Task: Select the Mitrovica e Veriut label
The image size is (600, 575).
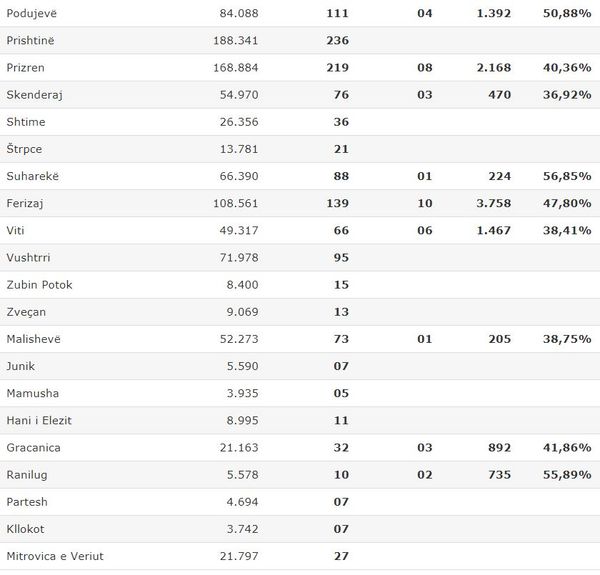Action: (x=55, y=557)
